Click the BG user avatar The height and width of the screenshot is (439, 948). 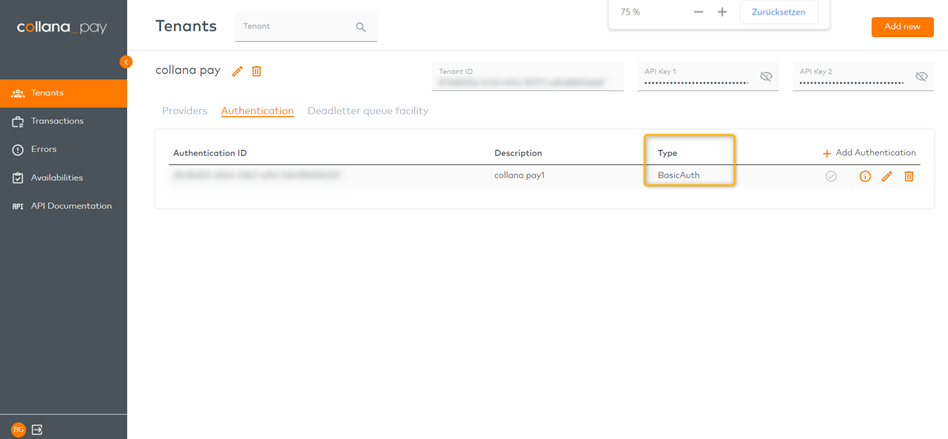(19, 429)
